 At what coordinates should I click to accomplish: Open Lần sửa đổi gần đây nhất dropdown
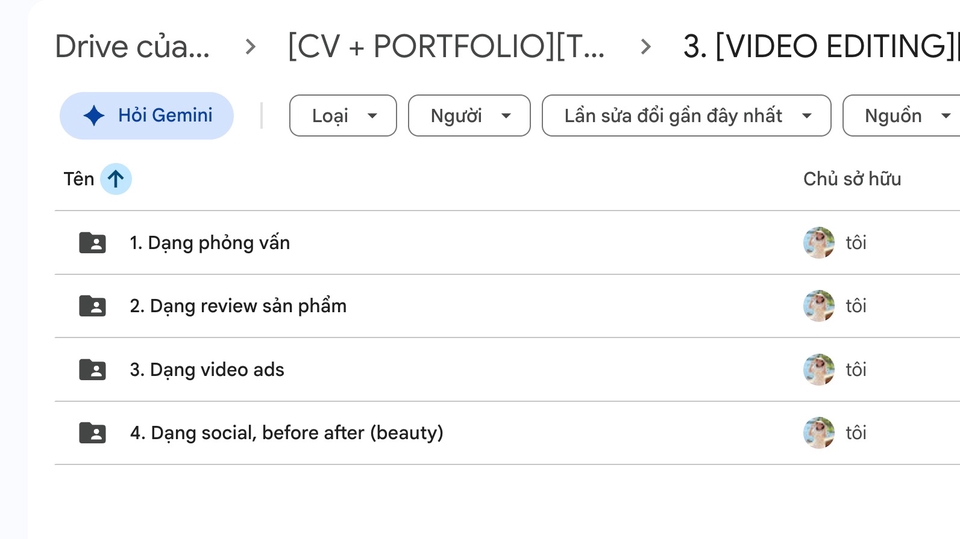click(686, 115)
